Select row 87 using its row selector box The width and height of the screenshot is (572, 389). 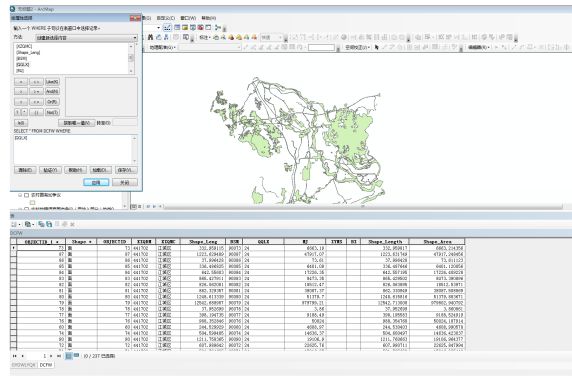coord(13,254)
